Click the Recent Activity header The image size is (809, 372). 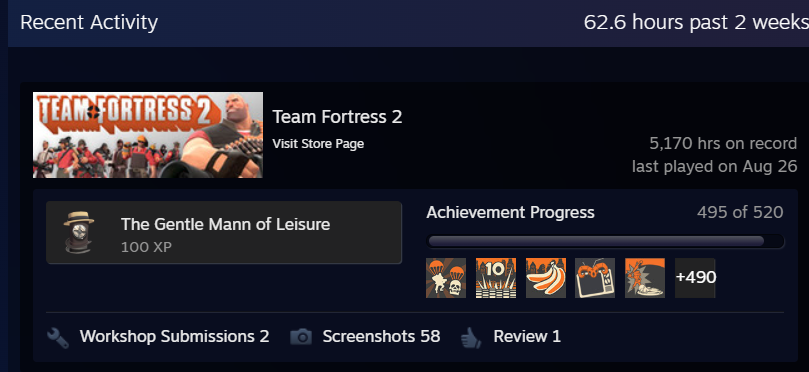click(89, 23)
